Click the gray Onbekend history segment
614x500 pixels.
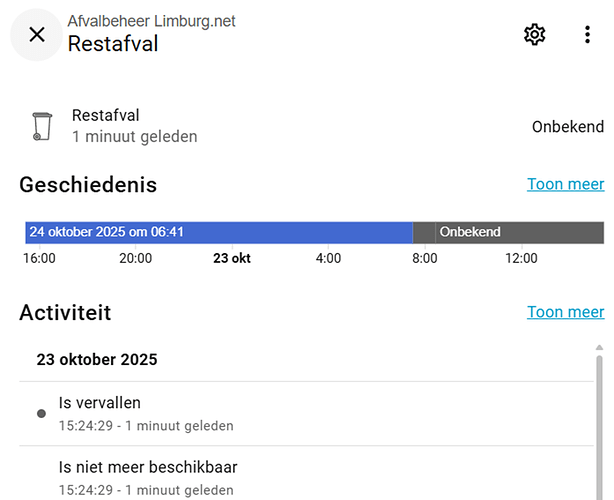click(x=508, y=232)
